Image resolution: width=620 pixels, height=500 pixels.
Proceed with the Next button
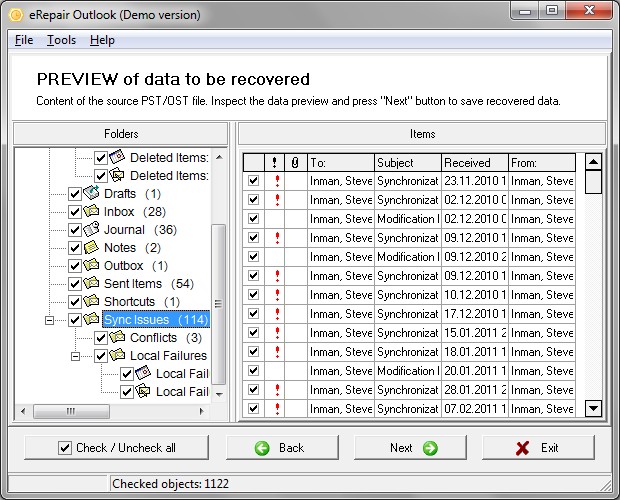click(x=410, y=447)
